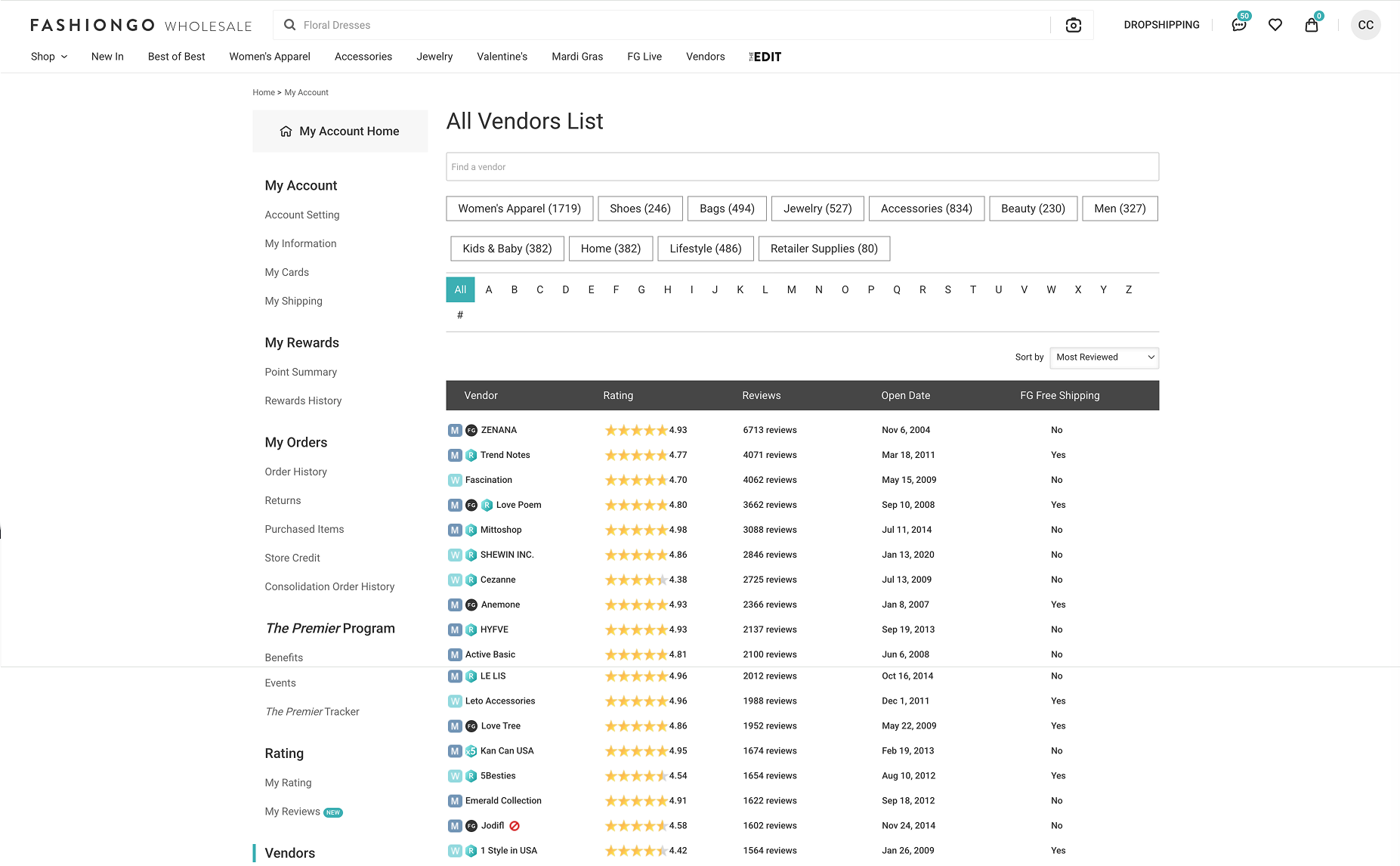Expand the Shop menu dropdown

[x=49, y=57]
